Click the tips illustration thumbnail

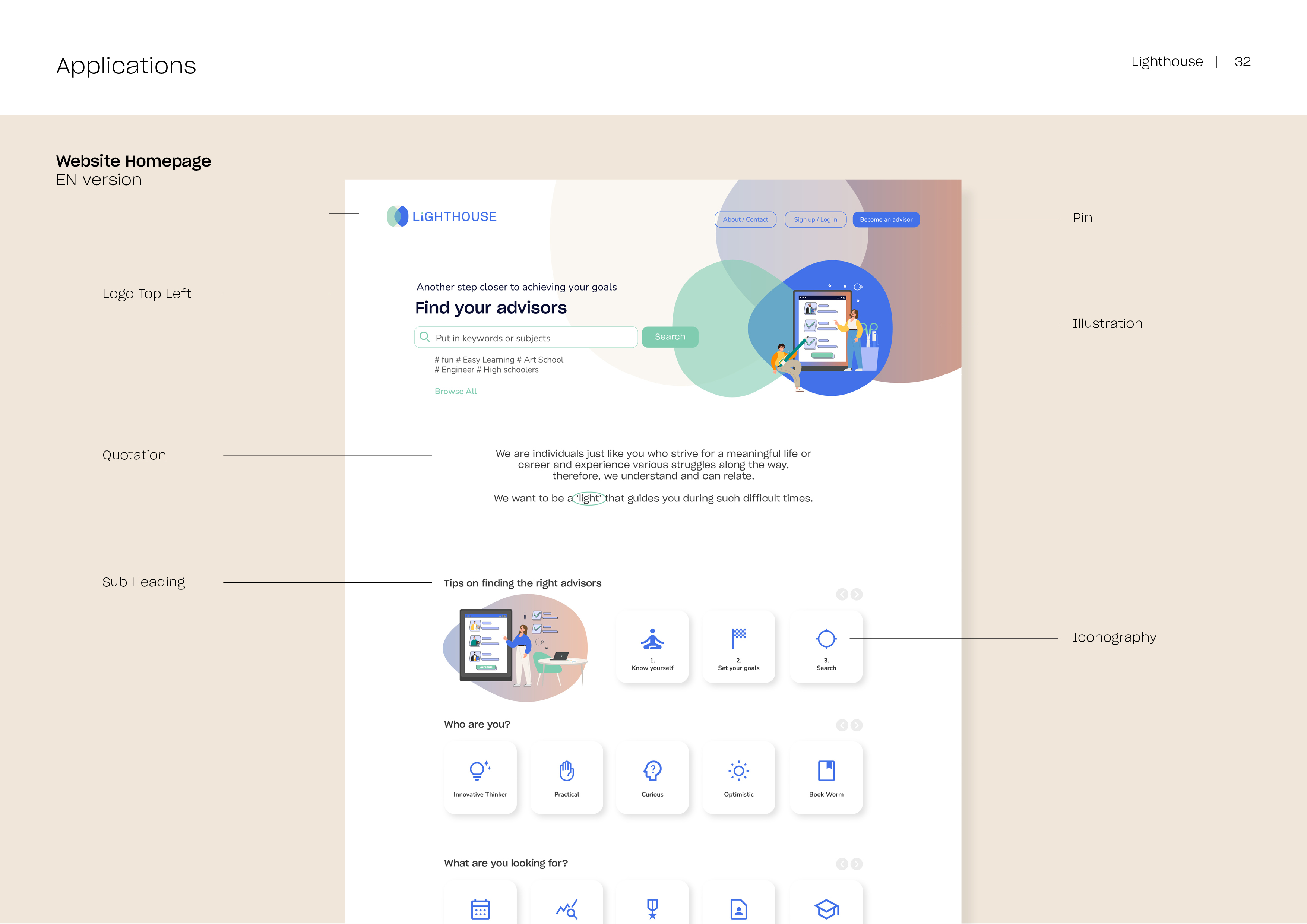(x=515, y=648)
